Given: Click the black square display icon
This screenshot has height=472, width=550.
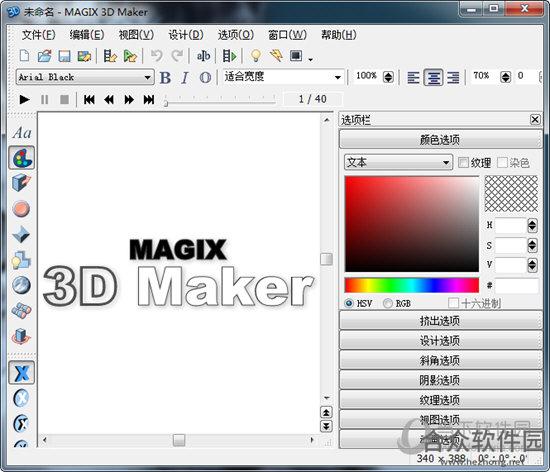Looking at the screenshot, I should (296, 55).
